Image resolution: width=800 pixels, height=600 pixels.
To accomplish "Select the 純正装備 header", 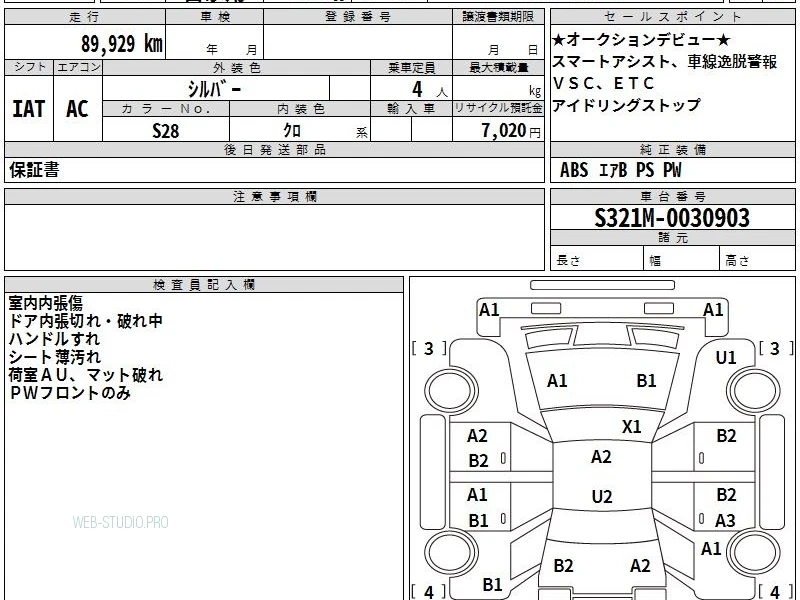I will click(x=673, y=149).
